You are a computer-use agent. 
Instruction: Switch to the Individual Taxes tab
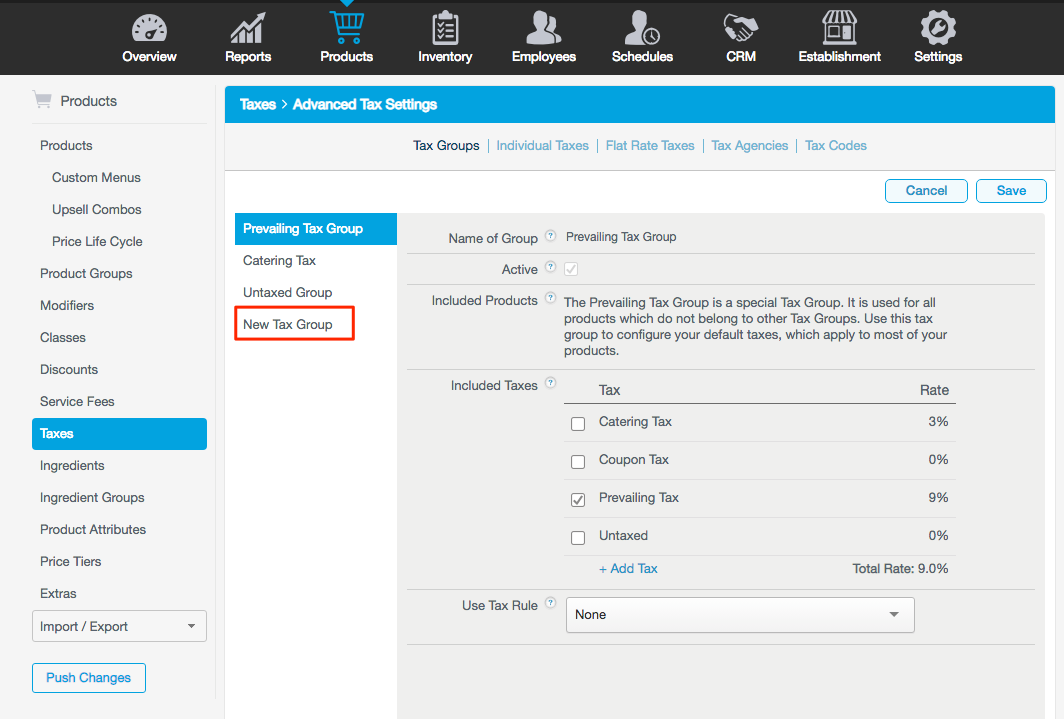pos(542,145)
